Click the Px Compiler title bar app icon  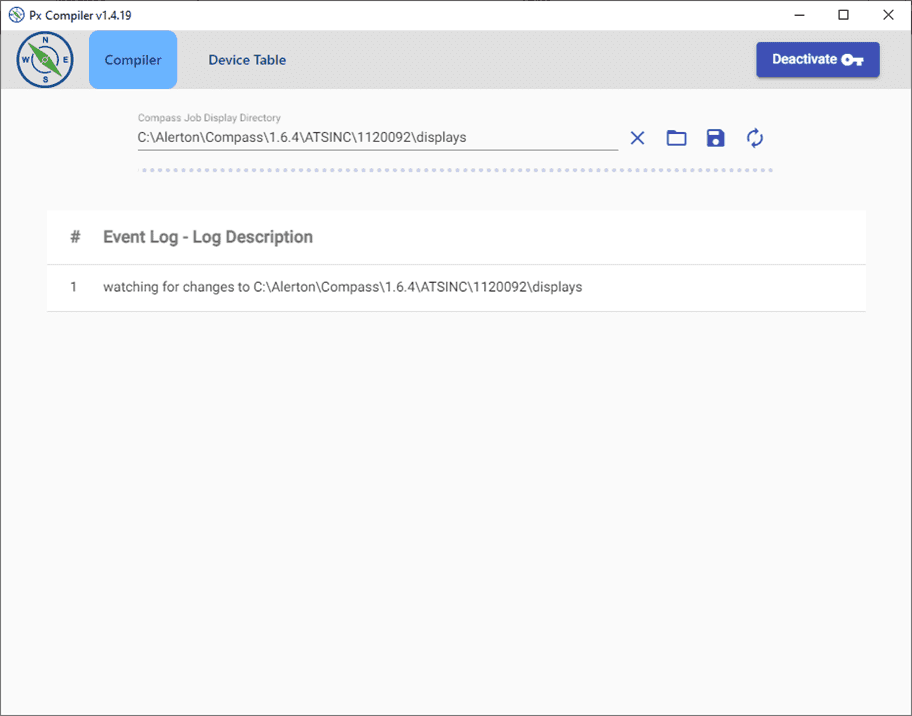pos(16,15)
